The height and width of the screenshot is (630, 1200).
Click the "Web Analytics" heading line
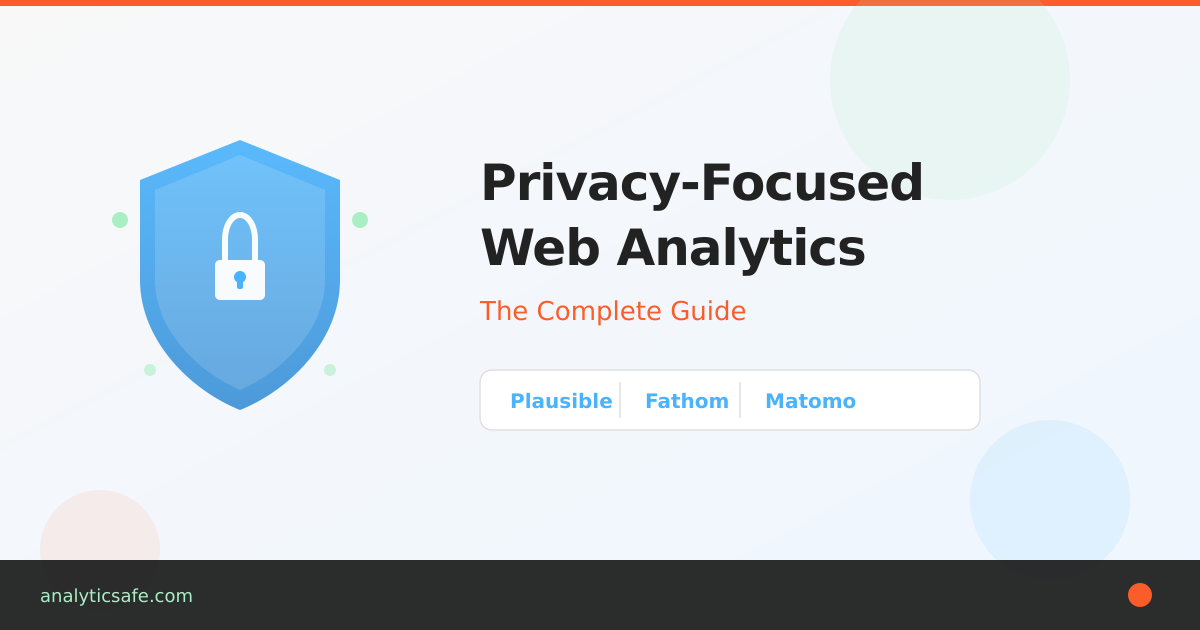pos(672,248)
